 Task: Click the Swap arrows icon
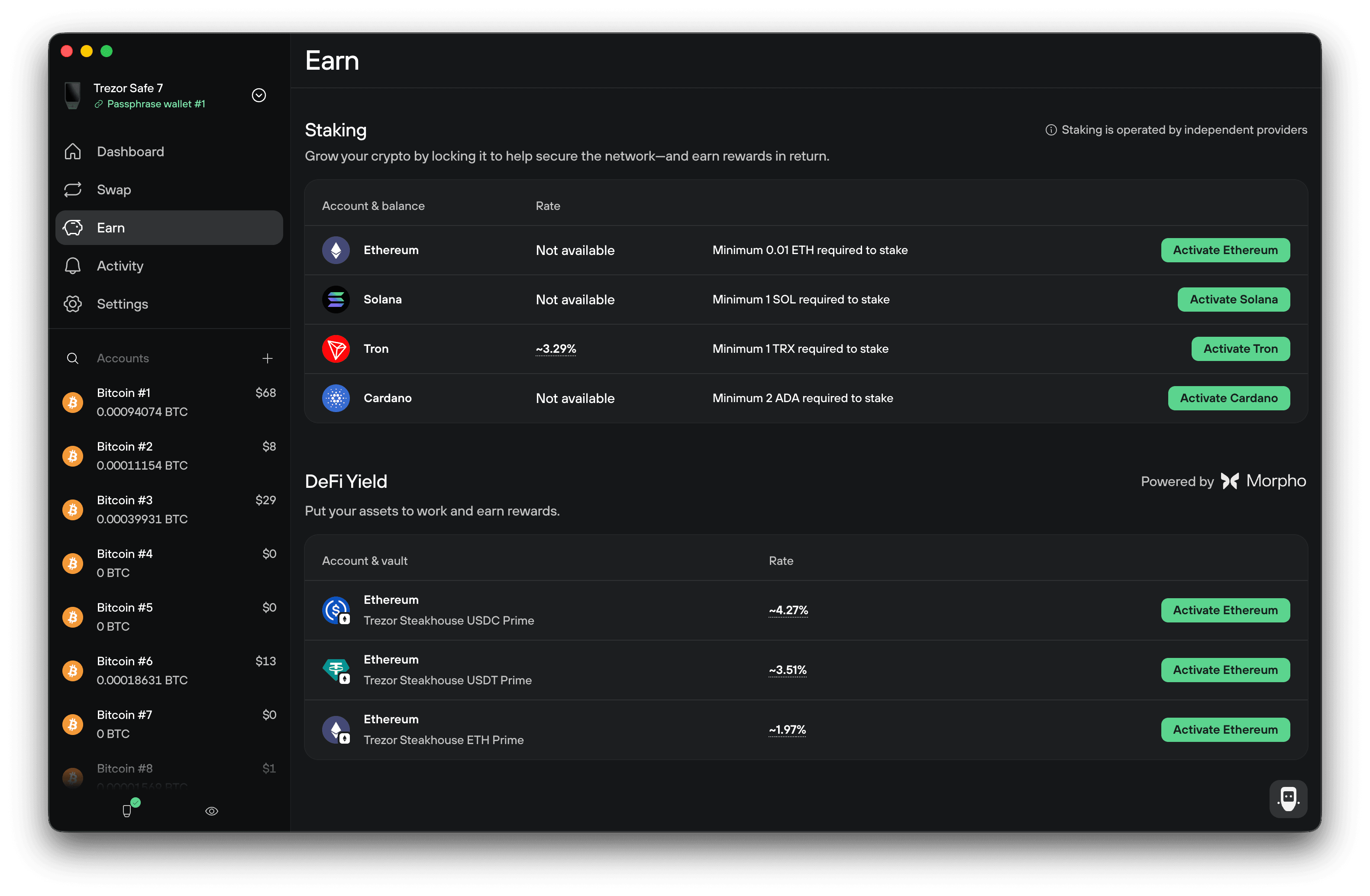73,189
